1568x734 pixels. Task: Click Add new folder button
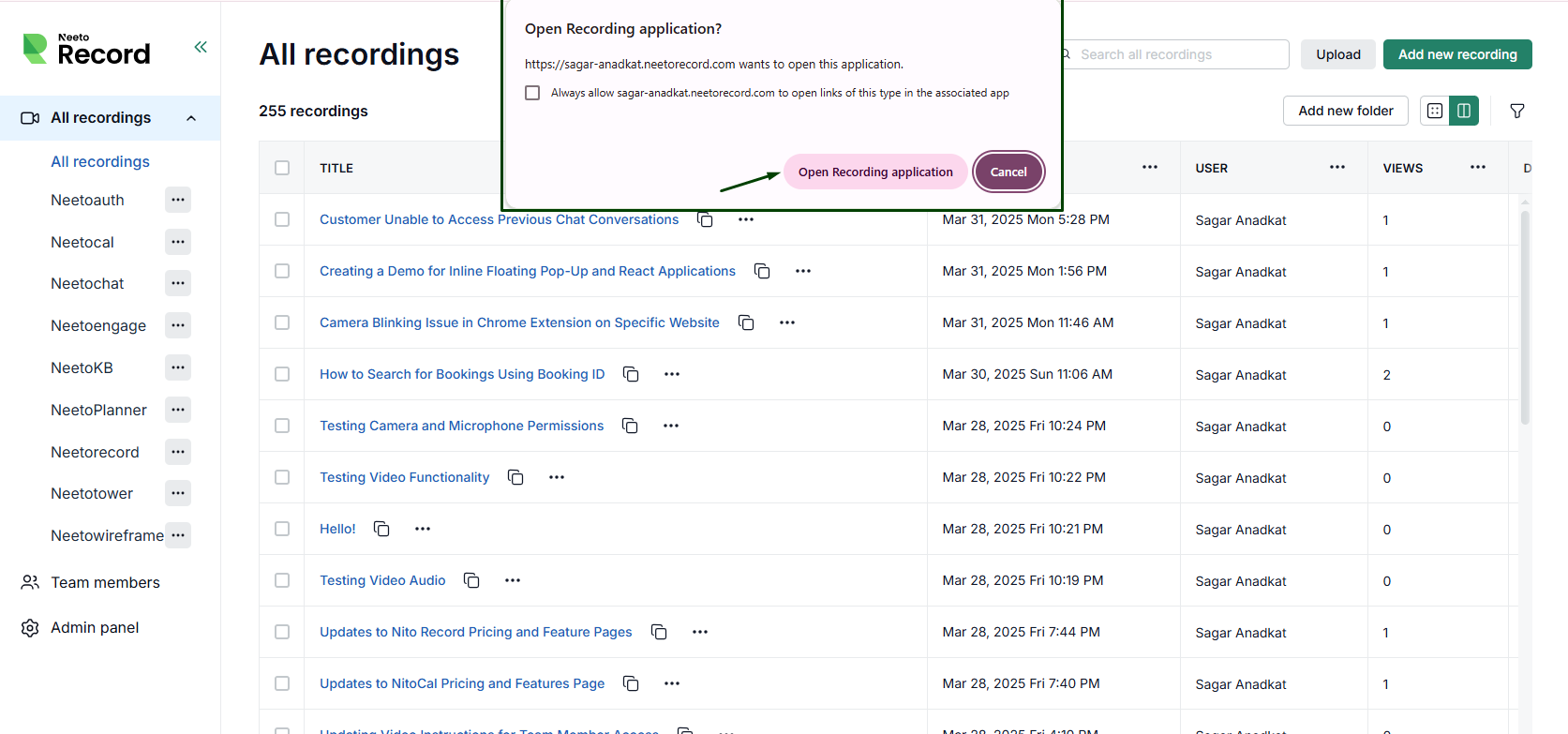click(x=1346, y=111)
